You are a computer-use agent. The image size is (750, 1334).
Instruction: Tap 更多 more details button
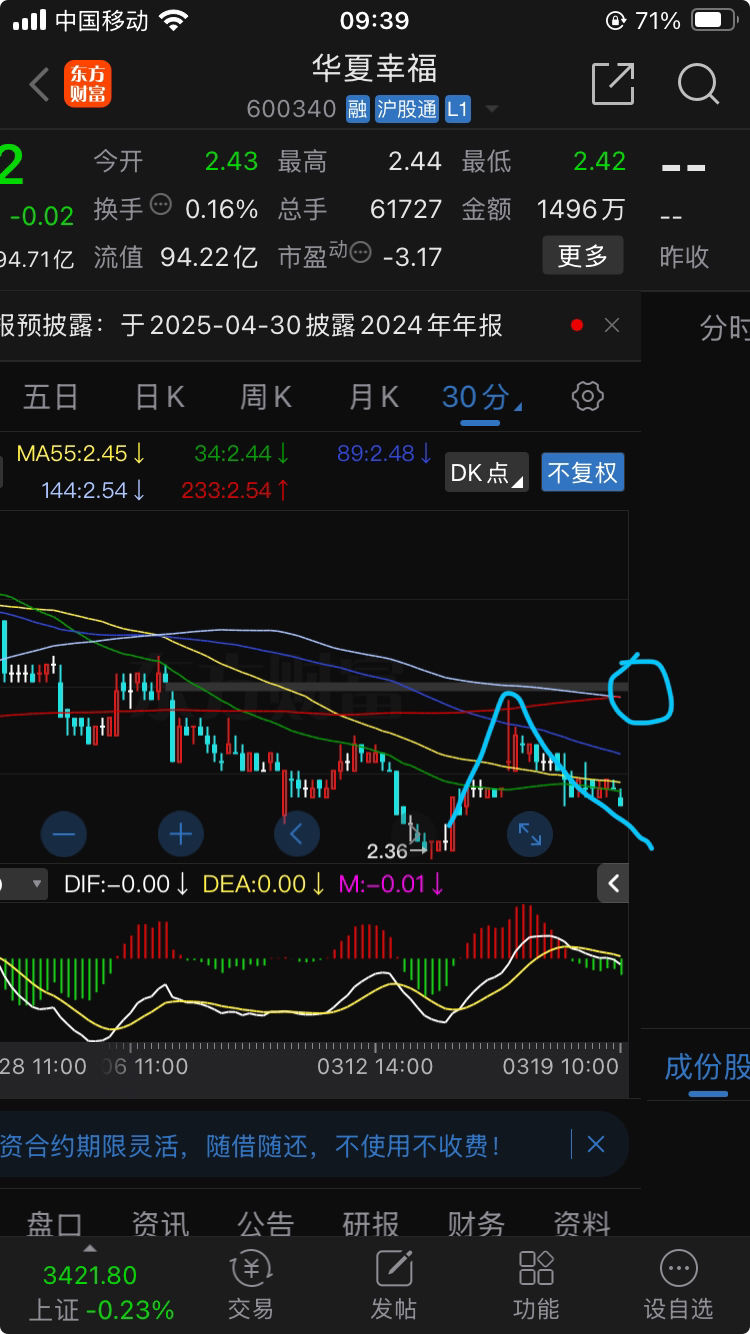pyautogui.click(x=583, y=256)
